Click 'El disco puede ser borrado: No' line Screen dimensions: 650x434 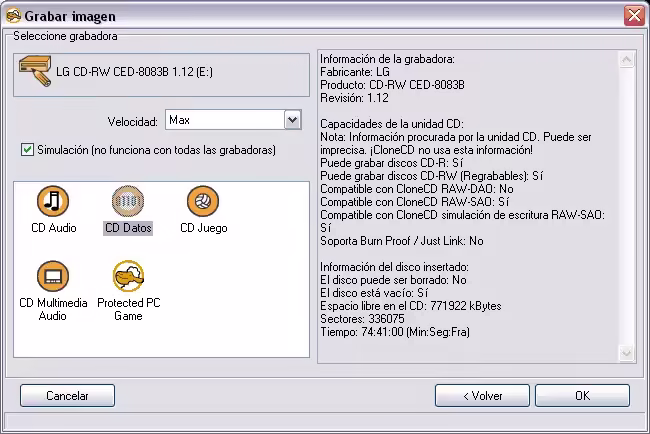coord(393,280)
